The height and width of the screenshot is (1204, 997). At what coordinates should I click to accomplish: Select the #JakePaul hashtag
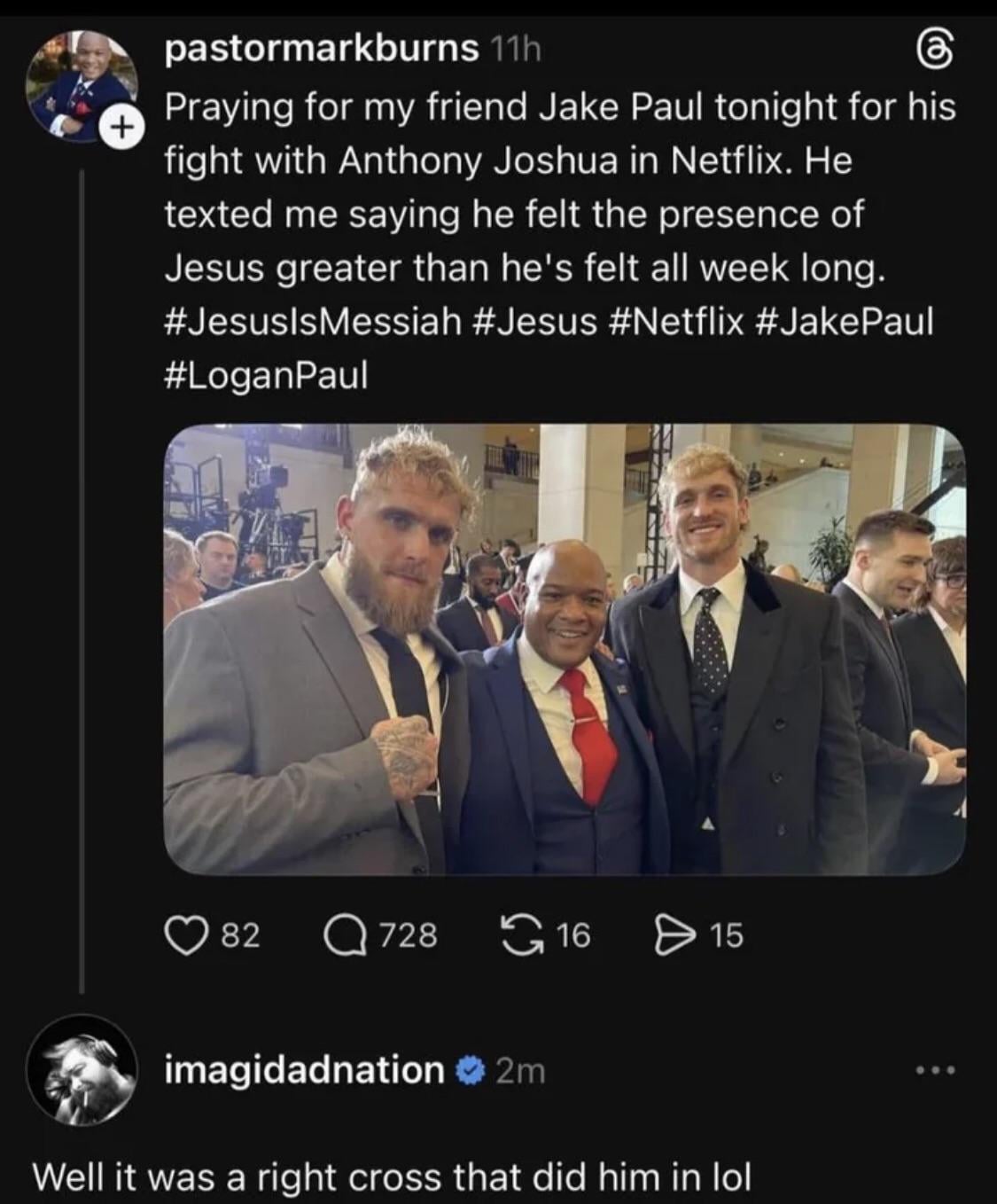[x=845, y=321]
